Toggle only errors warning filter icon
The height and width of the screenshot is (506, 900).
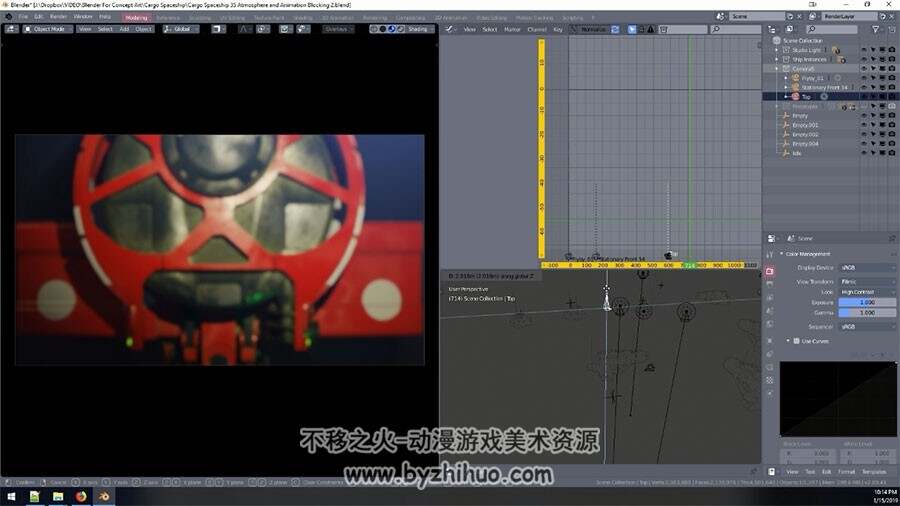point(650,29)
